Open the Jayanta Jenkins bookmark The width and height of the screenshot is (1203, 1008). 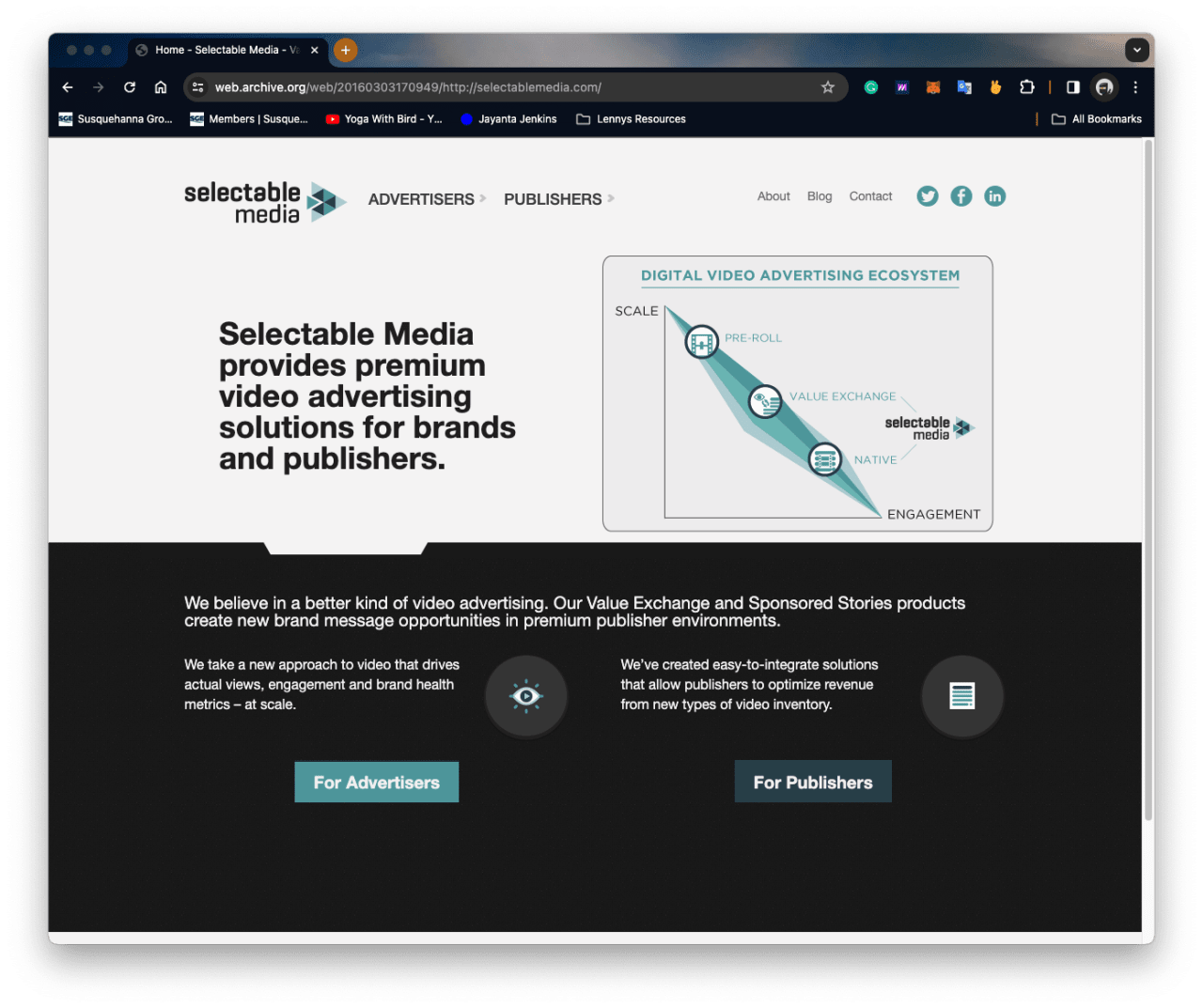tap(508, 119)
